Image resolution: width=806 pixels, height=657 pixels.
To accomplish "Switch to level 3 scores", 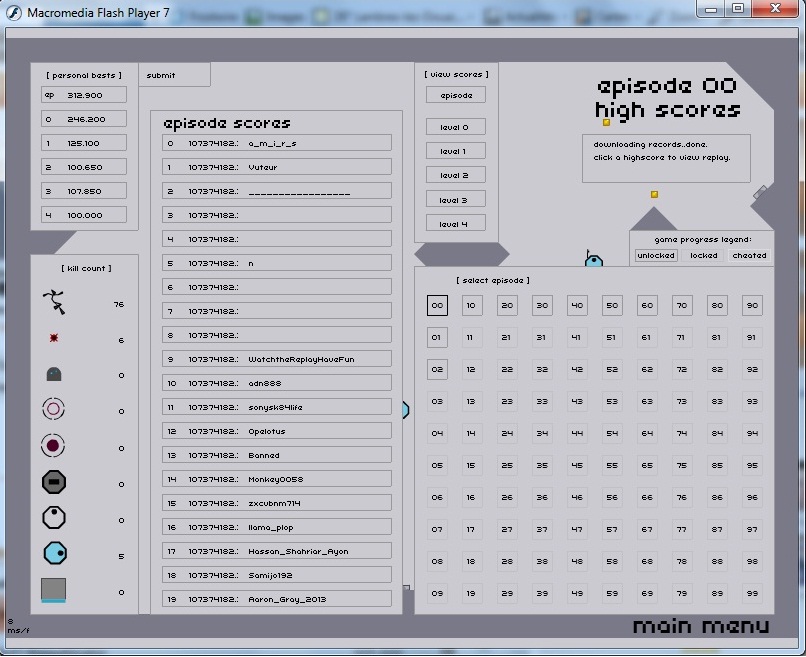I will [x=455, y=200].
